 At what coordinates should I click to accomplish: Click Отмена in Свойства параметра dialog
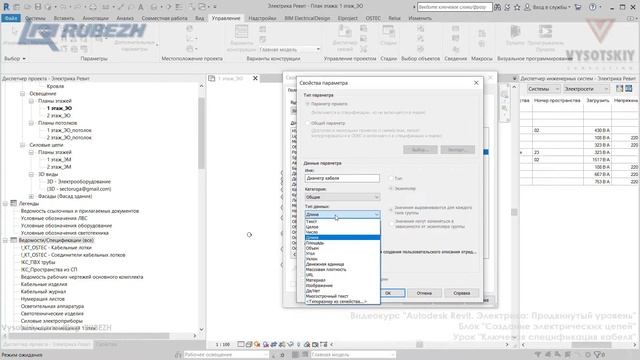[x=424, y=293]
